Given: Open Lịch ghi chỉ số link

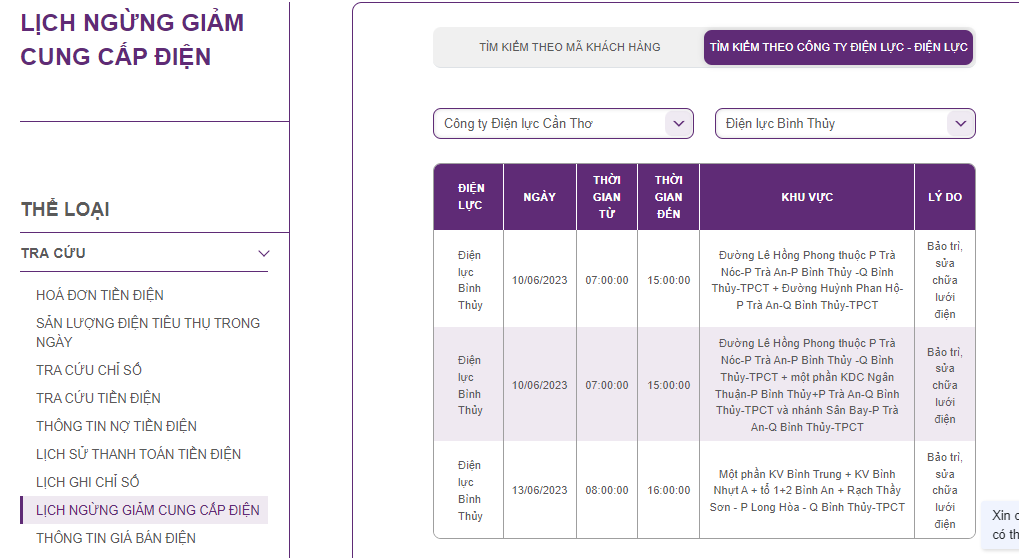Looking at the screenshot, I should coord(88,481).
